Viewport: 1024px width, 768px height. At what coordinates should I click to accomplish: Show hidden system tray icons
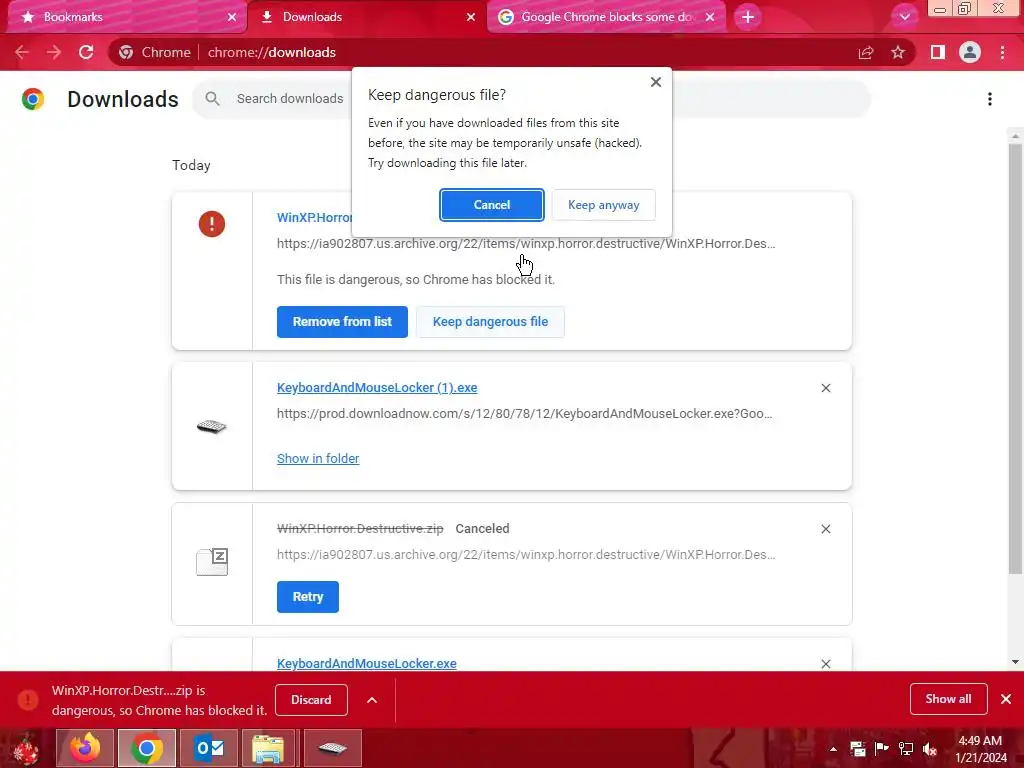833,749
